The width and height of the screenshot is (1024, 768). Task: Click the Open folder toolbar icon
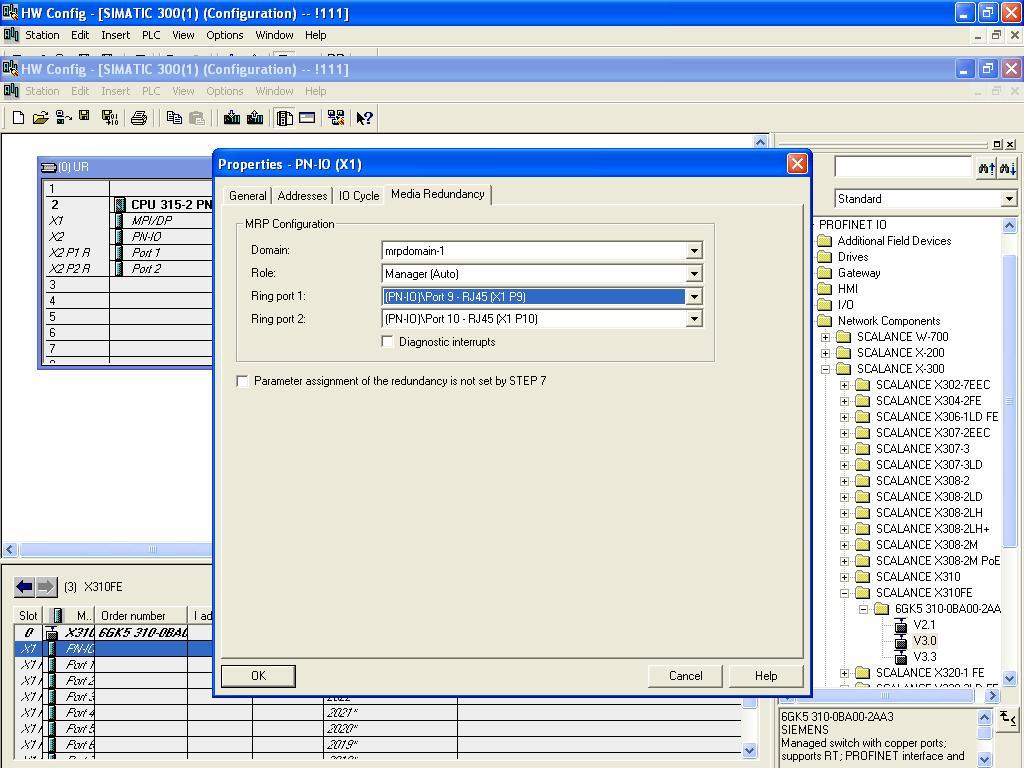[40, 118]
